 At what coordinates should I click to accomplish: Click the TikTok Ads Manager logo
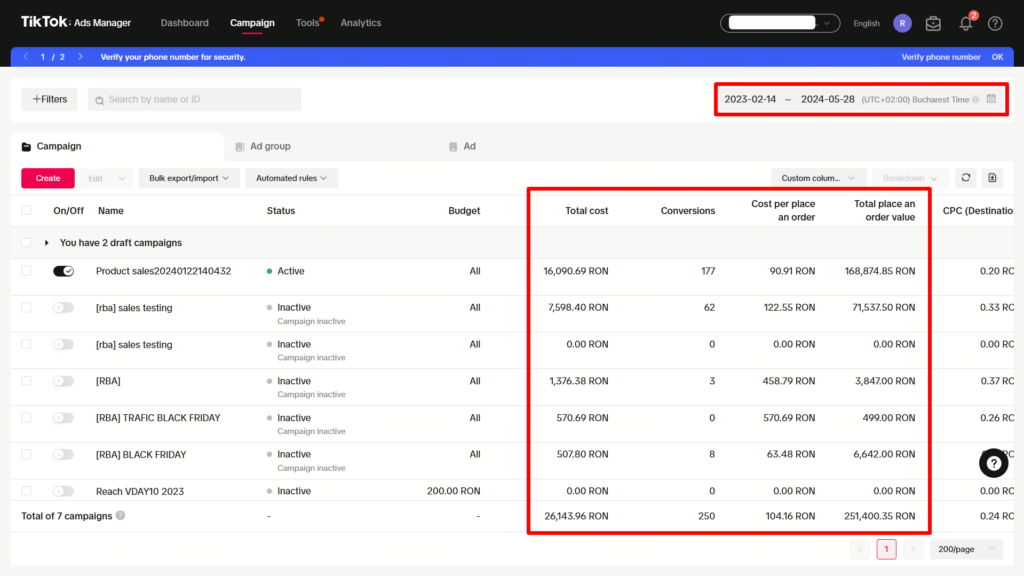(x=76, y=22)
